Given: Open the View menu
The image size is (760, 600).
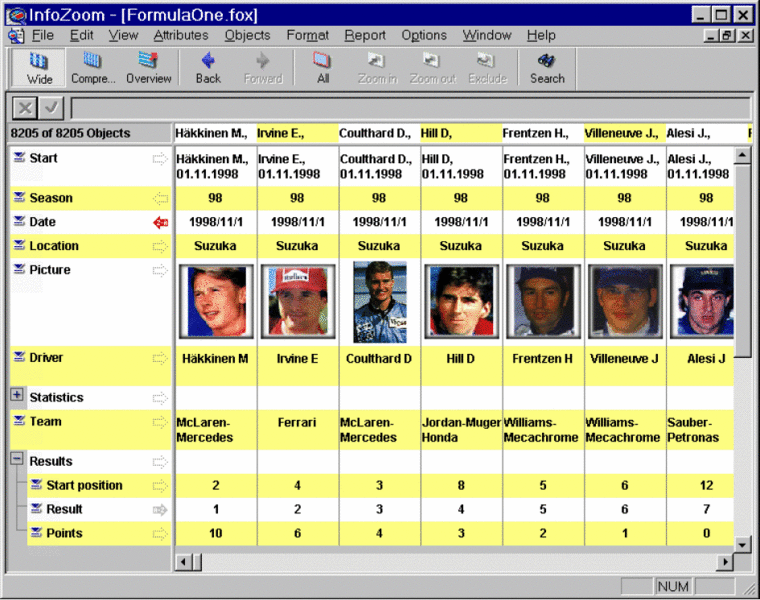Looking at the screenshot, I should pos(123,35).
